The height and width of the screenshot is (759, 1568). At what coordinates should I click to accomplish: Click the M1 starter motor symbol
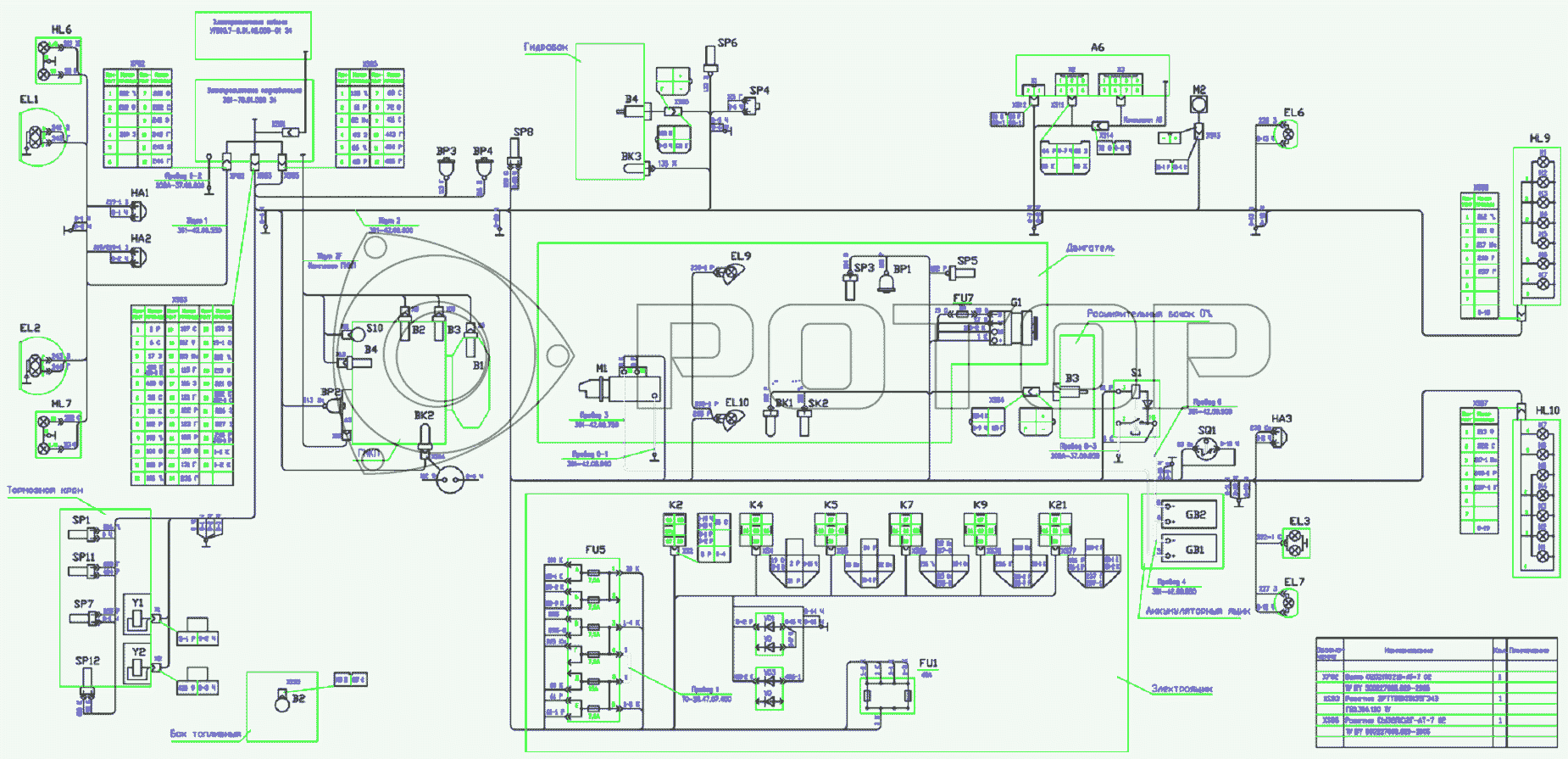tap(621, 386)
